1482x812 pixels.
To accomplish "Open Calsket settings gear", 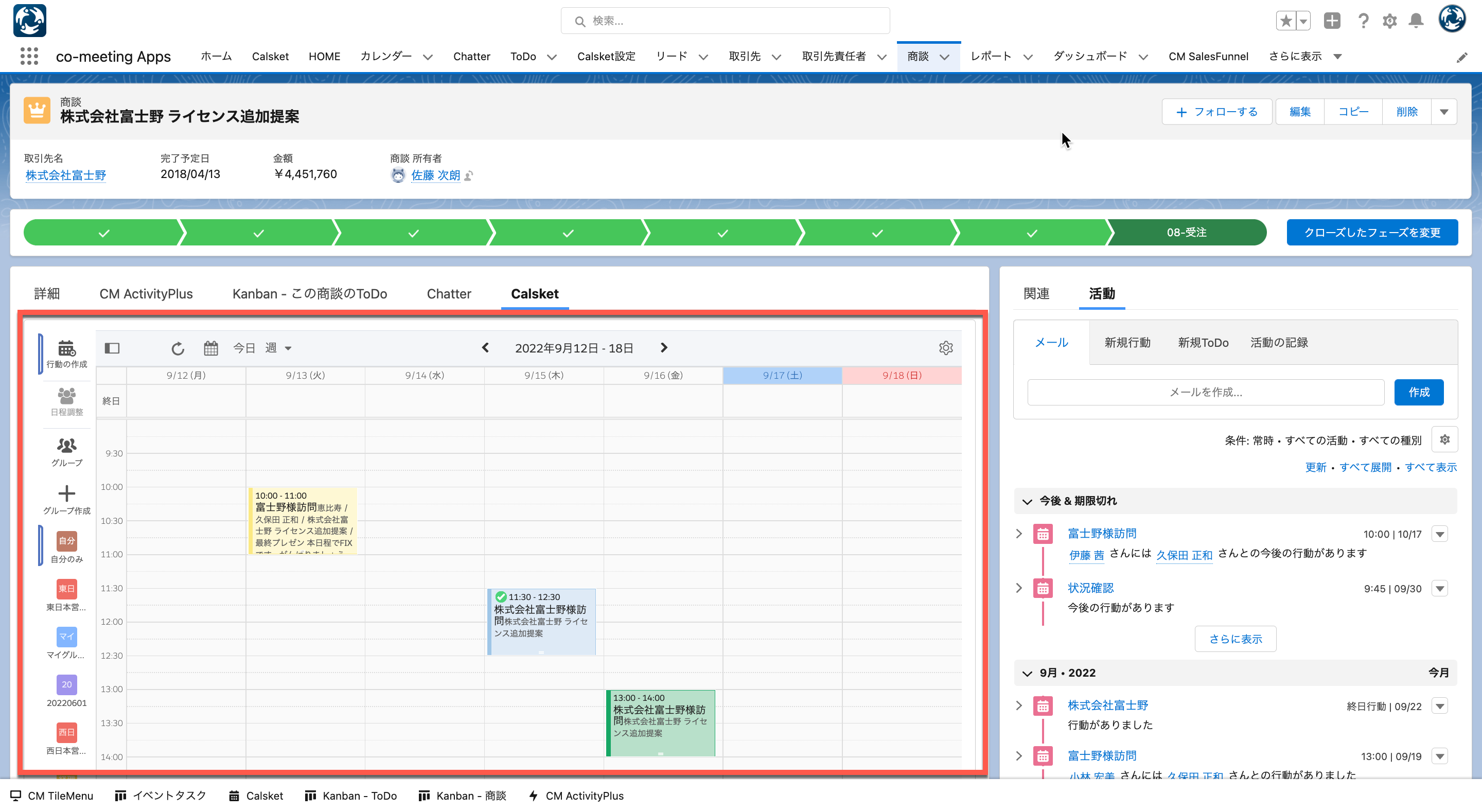I will [x=946, y=347].
